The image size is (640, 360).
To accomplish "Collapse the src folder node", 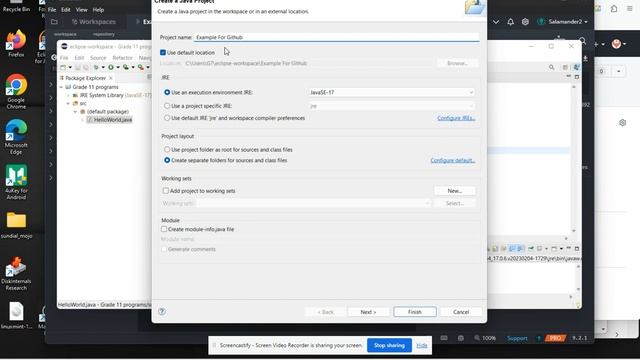I will [x=69, y=103].
